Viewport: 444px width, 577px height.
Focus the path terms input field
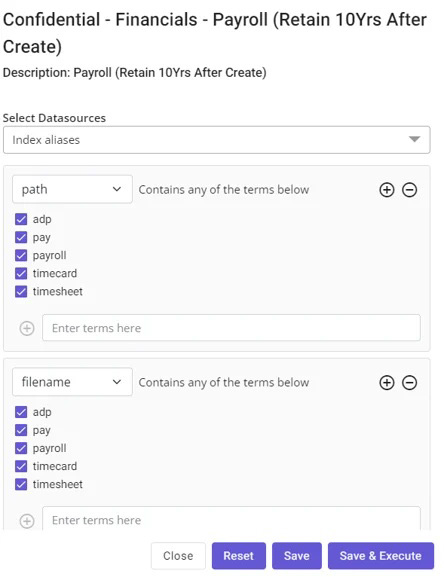coord(231,328)
